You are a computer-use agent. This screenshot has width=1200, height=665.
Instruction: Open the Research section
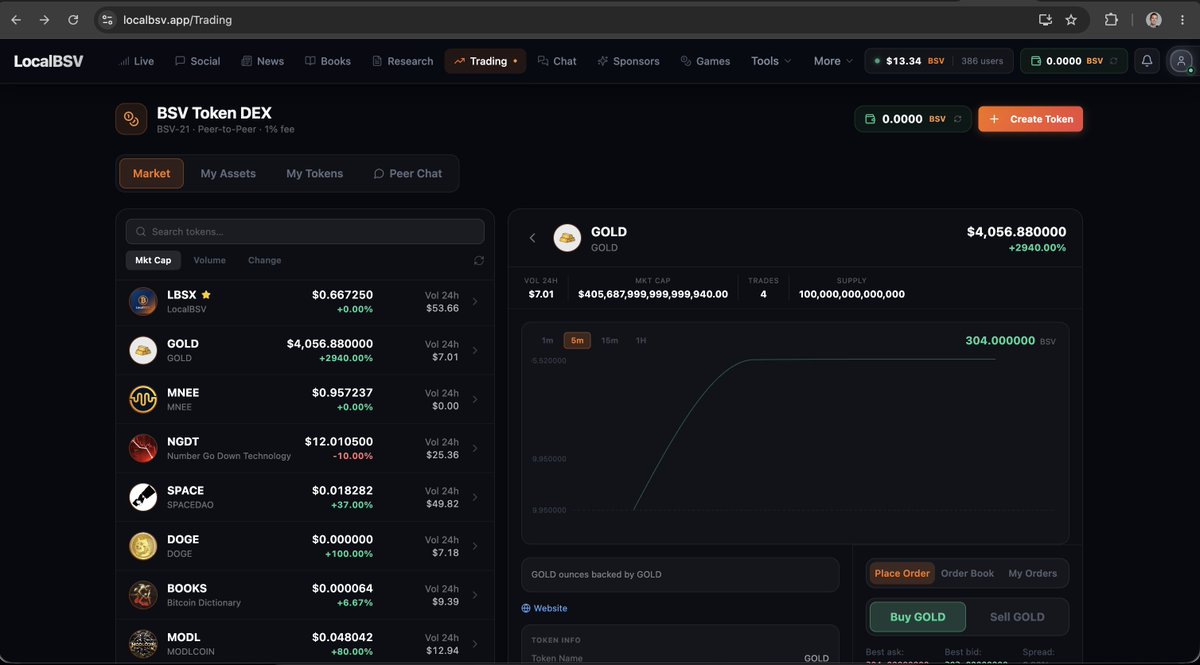(x=402, y=61)
